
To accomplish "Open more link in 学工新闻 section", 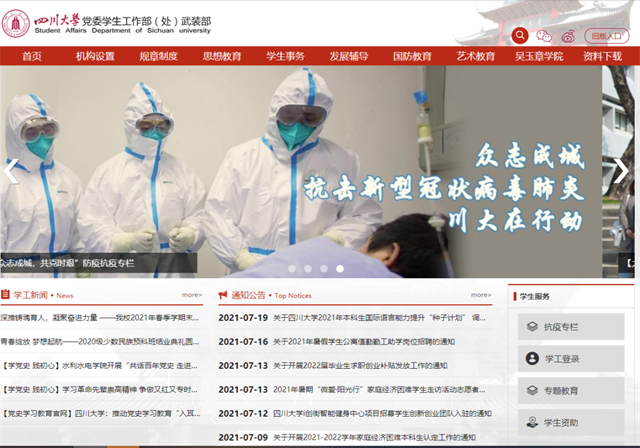I will pyautogui.click(x=192, y=295).
